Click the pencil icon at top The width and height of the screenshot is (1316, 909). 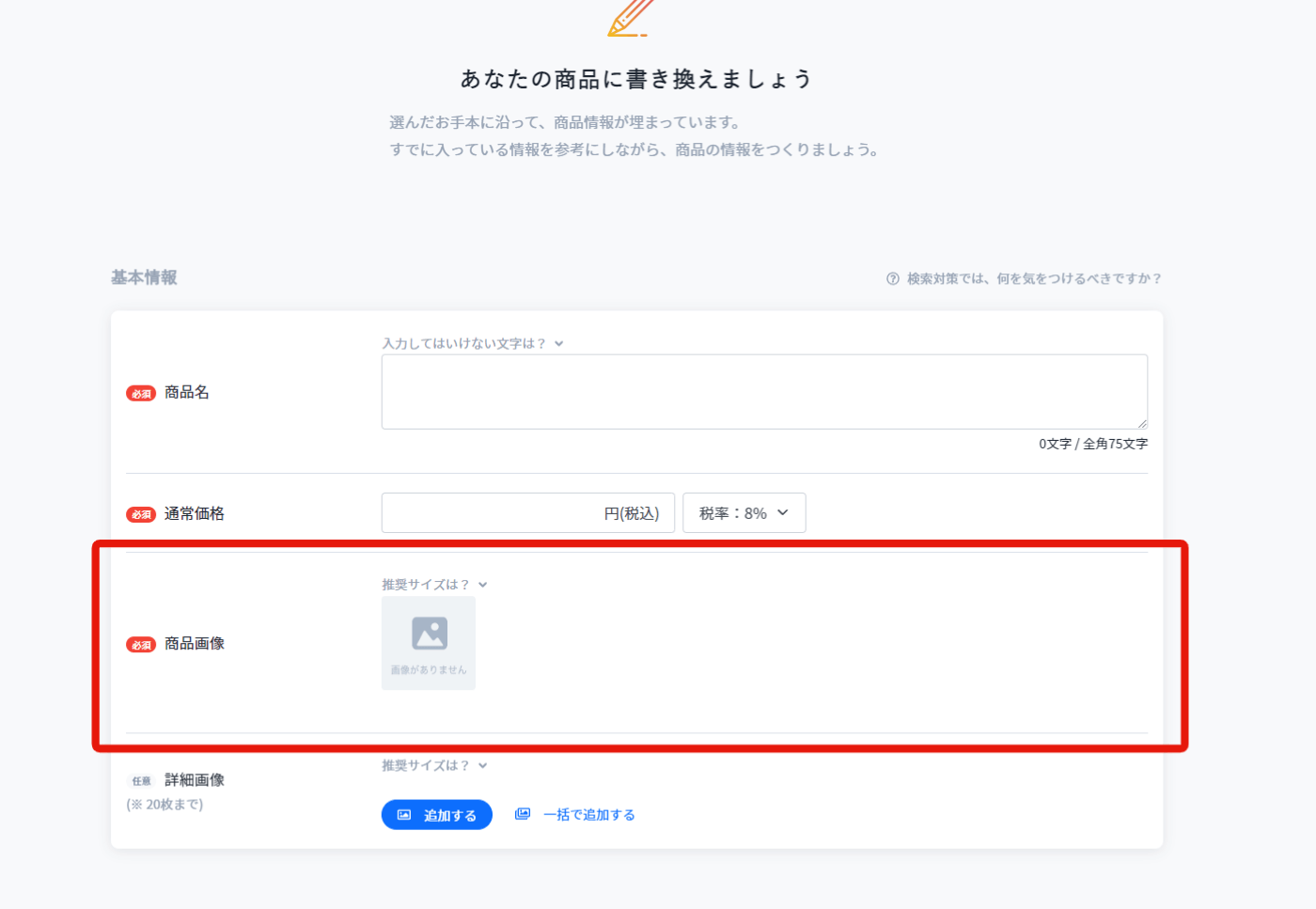[630, 18]
